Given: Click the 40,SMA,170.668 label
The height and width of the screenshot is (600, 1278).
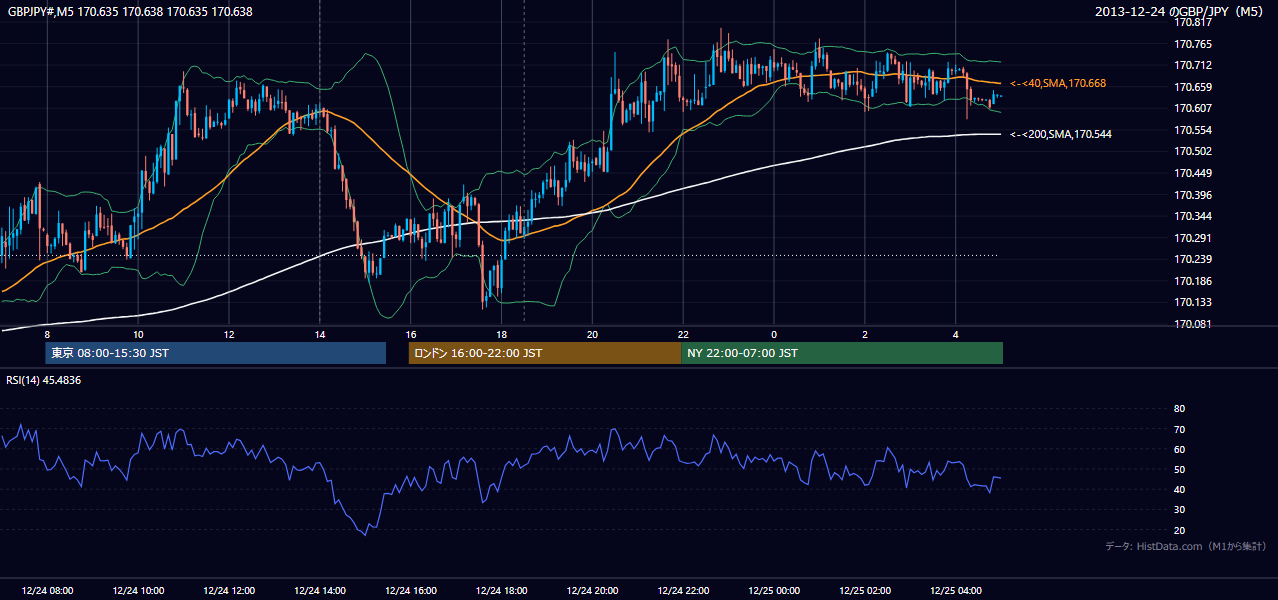Looking at the screenshot, I should coord(1058,84).
